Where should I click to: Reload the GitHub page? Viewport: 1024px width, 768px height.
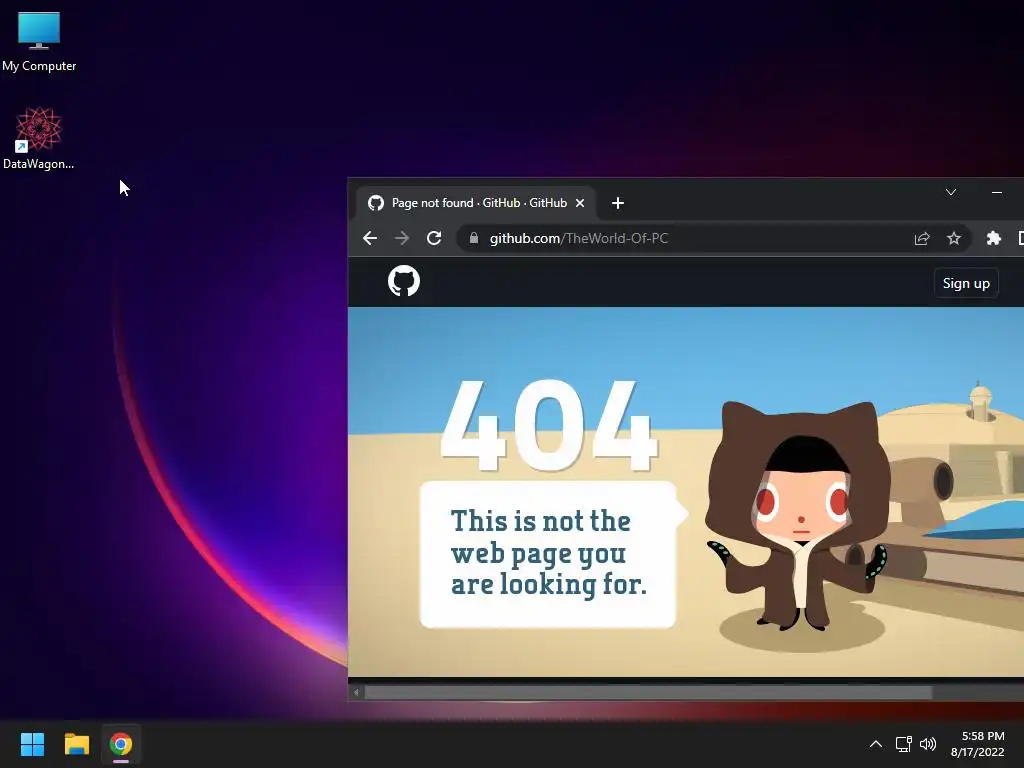[434, 238]
